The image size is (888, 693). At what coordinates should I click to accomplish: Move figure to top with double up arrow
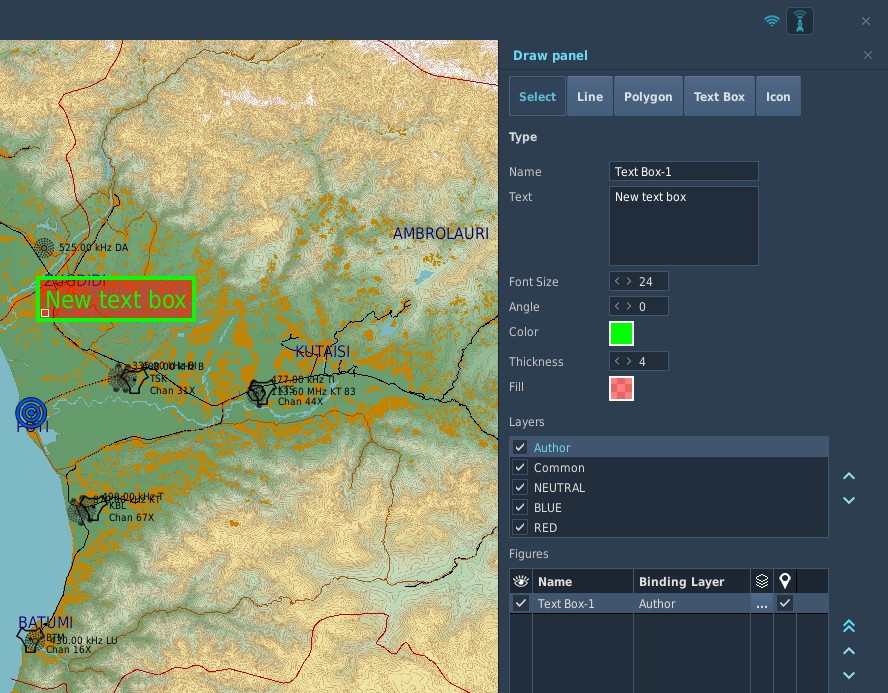point(848,626)
